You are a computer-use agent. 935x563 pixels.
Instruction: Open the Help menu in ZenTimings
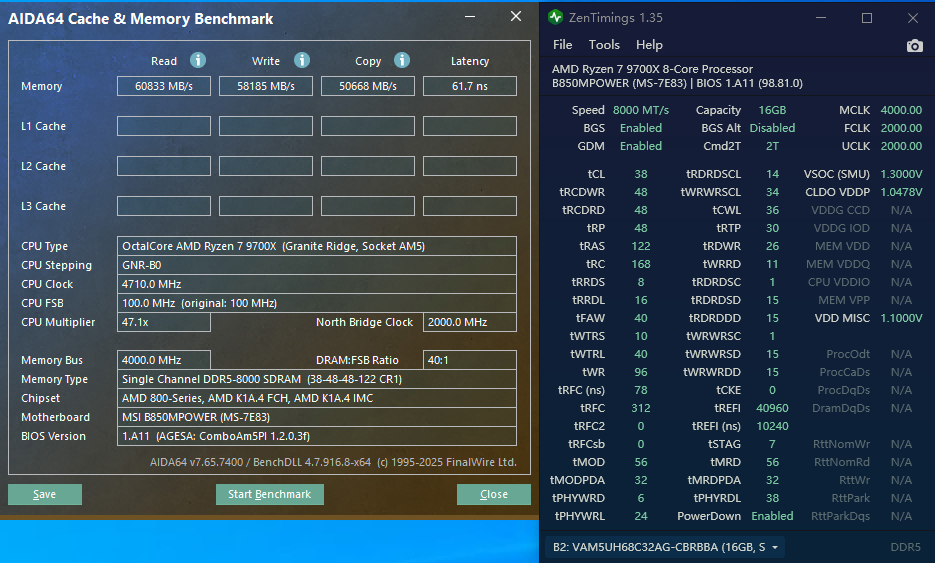click(x=649, y=45)
